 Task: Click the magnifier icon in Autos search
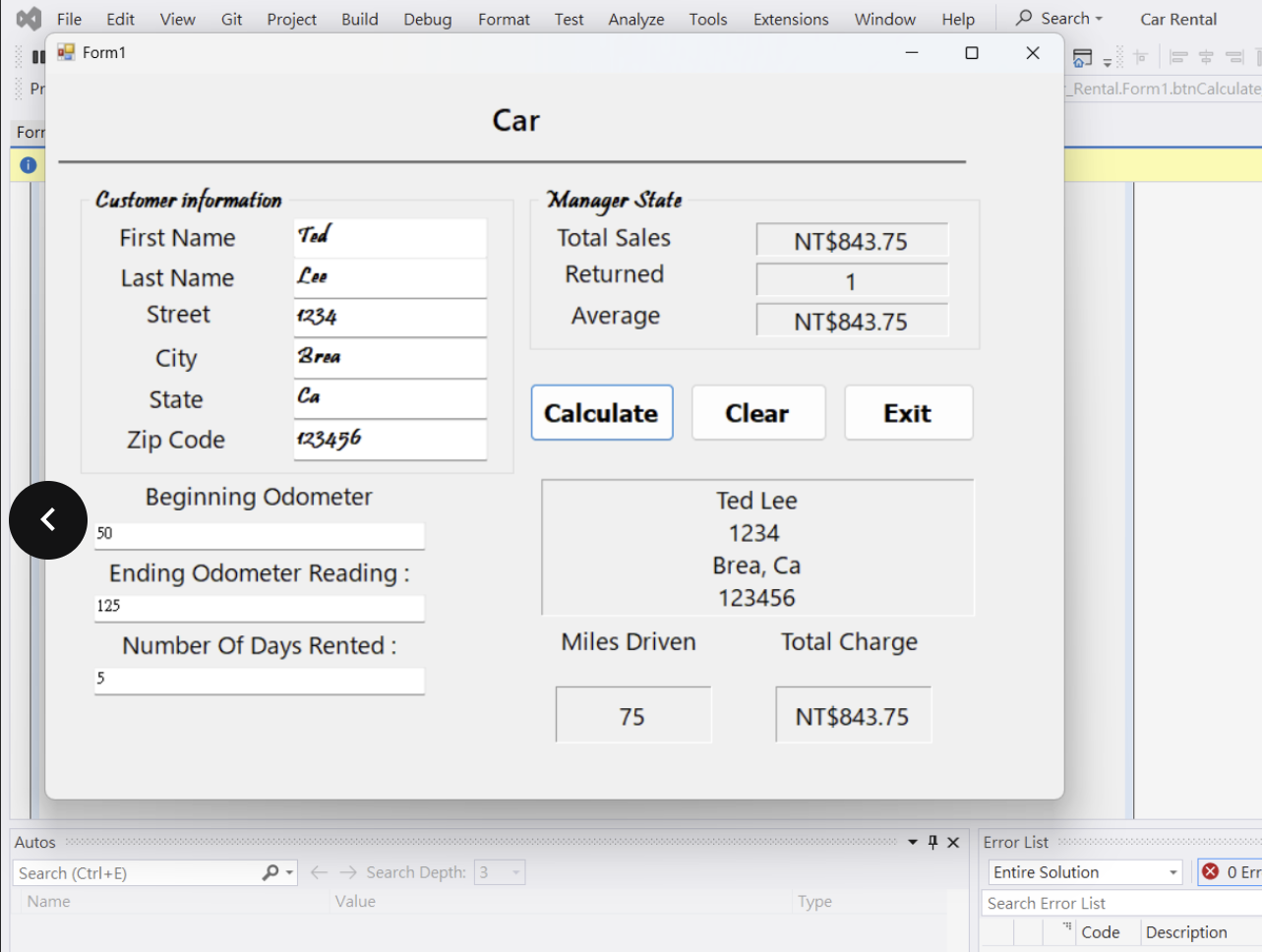point(270,872)
